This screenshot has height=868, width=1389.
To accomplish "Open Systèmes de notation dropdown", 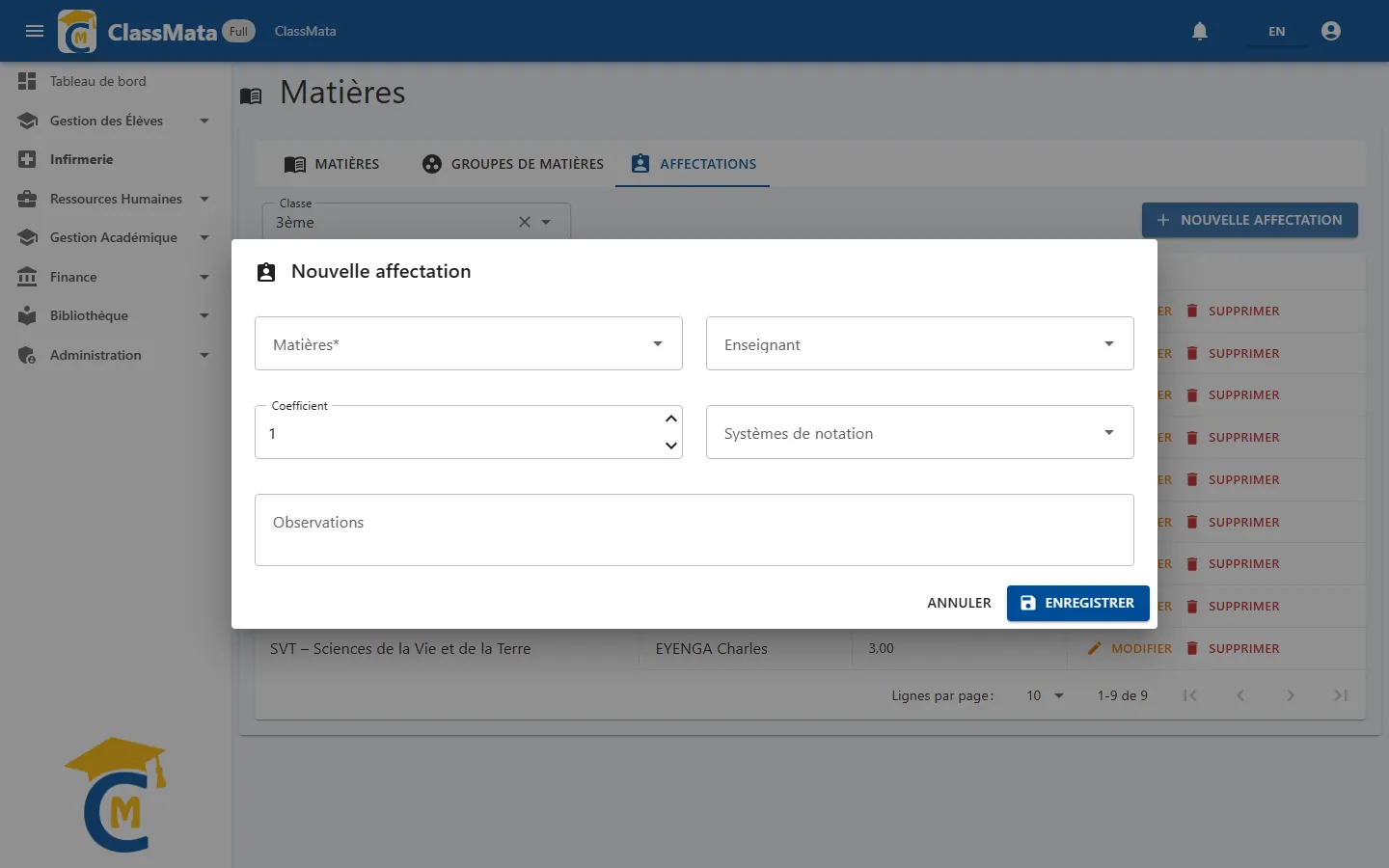I will (x=920, y=432).
